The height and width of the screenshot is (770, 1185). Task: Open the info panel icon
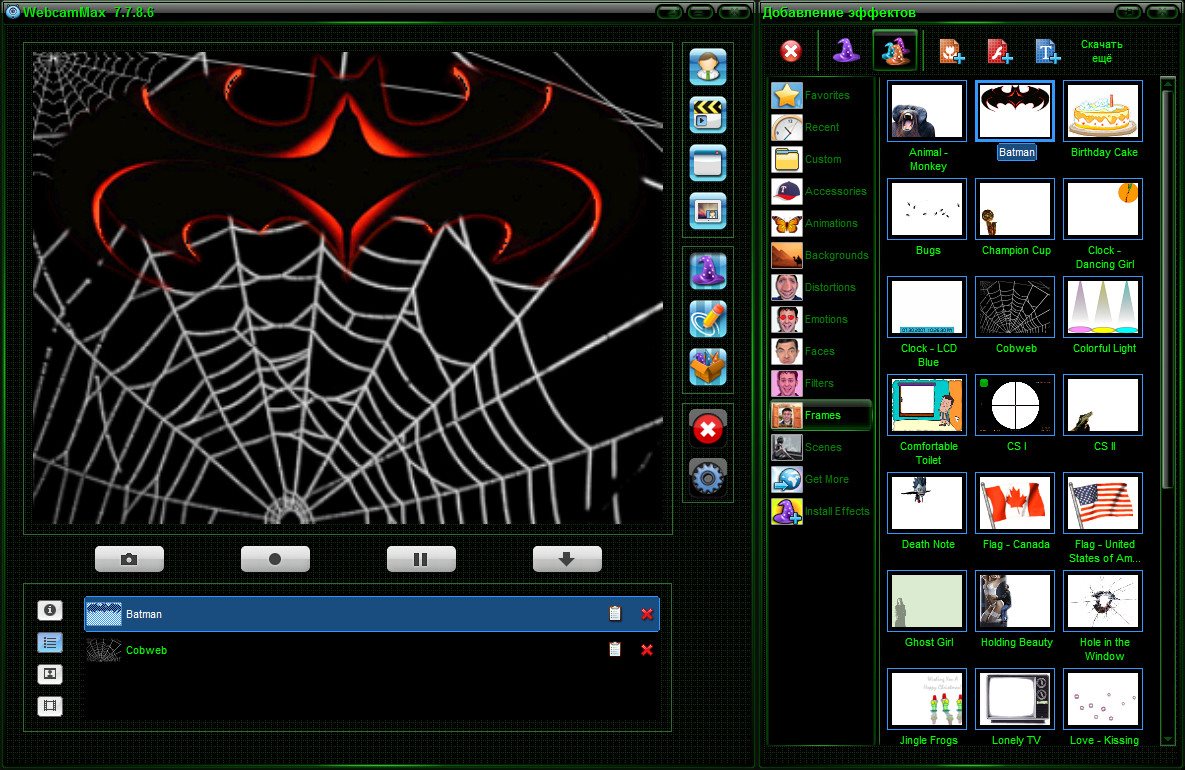point(50,610)
